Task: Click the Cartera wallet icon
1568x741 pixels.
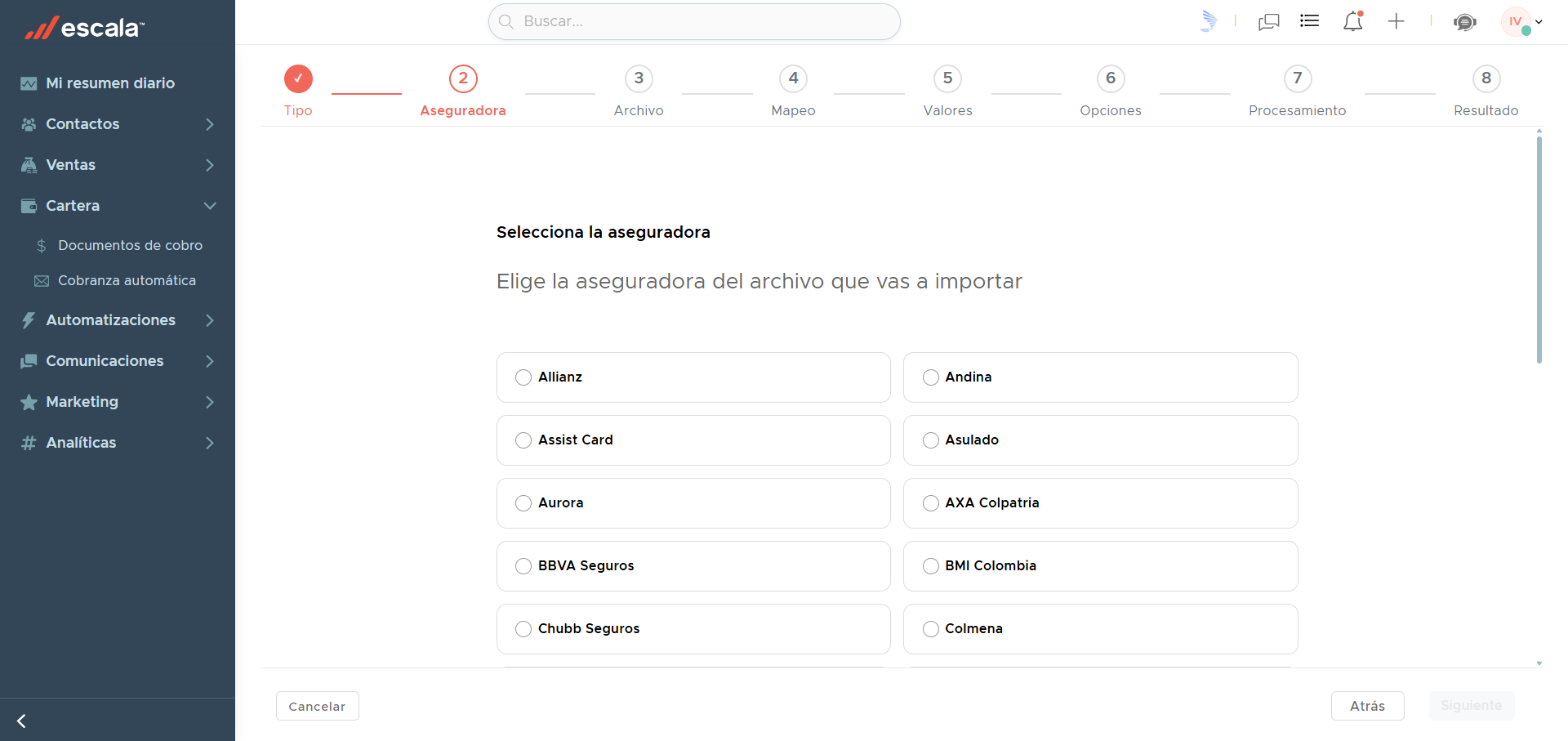Action: pyautogui.click(x=29, y=206)
